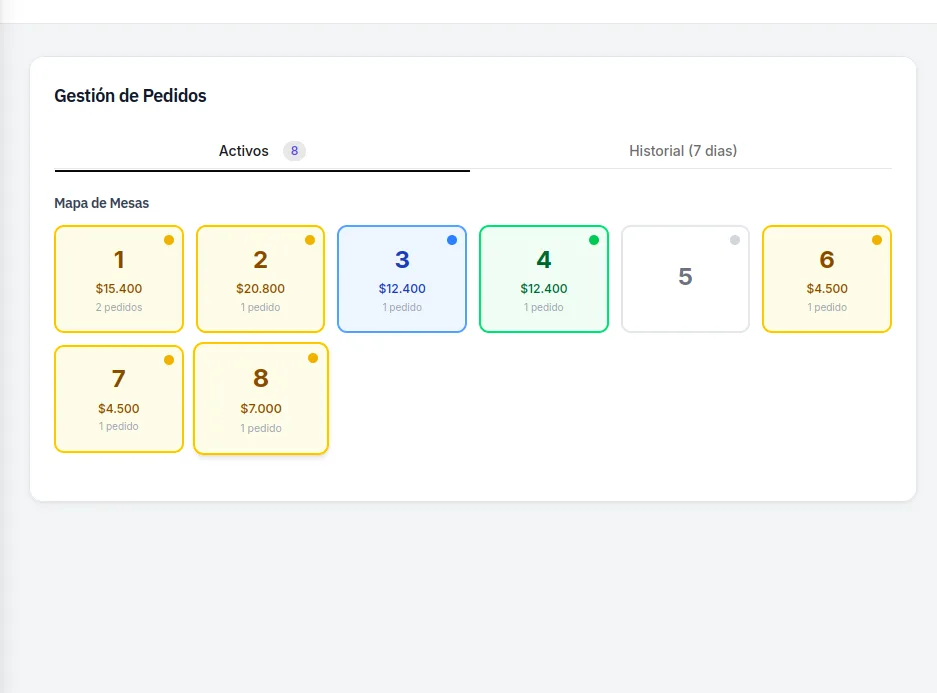
Task: Click the green status dot on Table 4
Action: pos(594,239)
